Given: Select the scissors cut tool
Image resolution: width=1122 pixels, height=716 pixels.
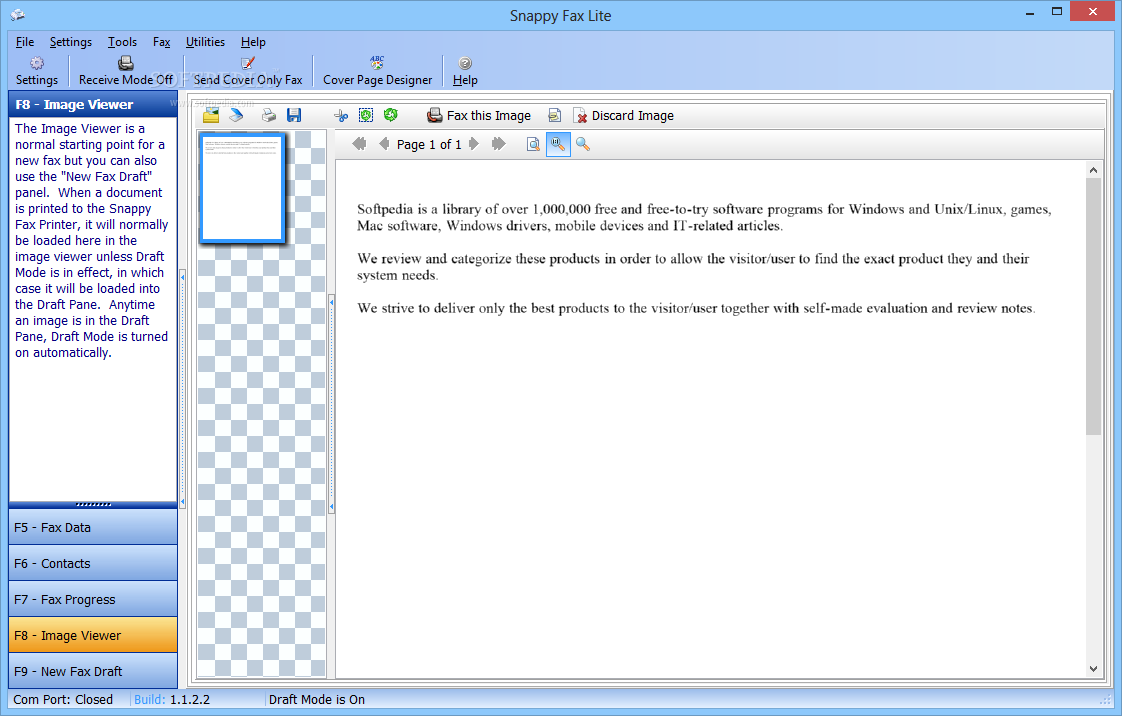Looking at the screenshot, I should pos(341,115).
